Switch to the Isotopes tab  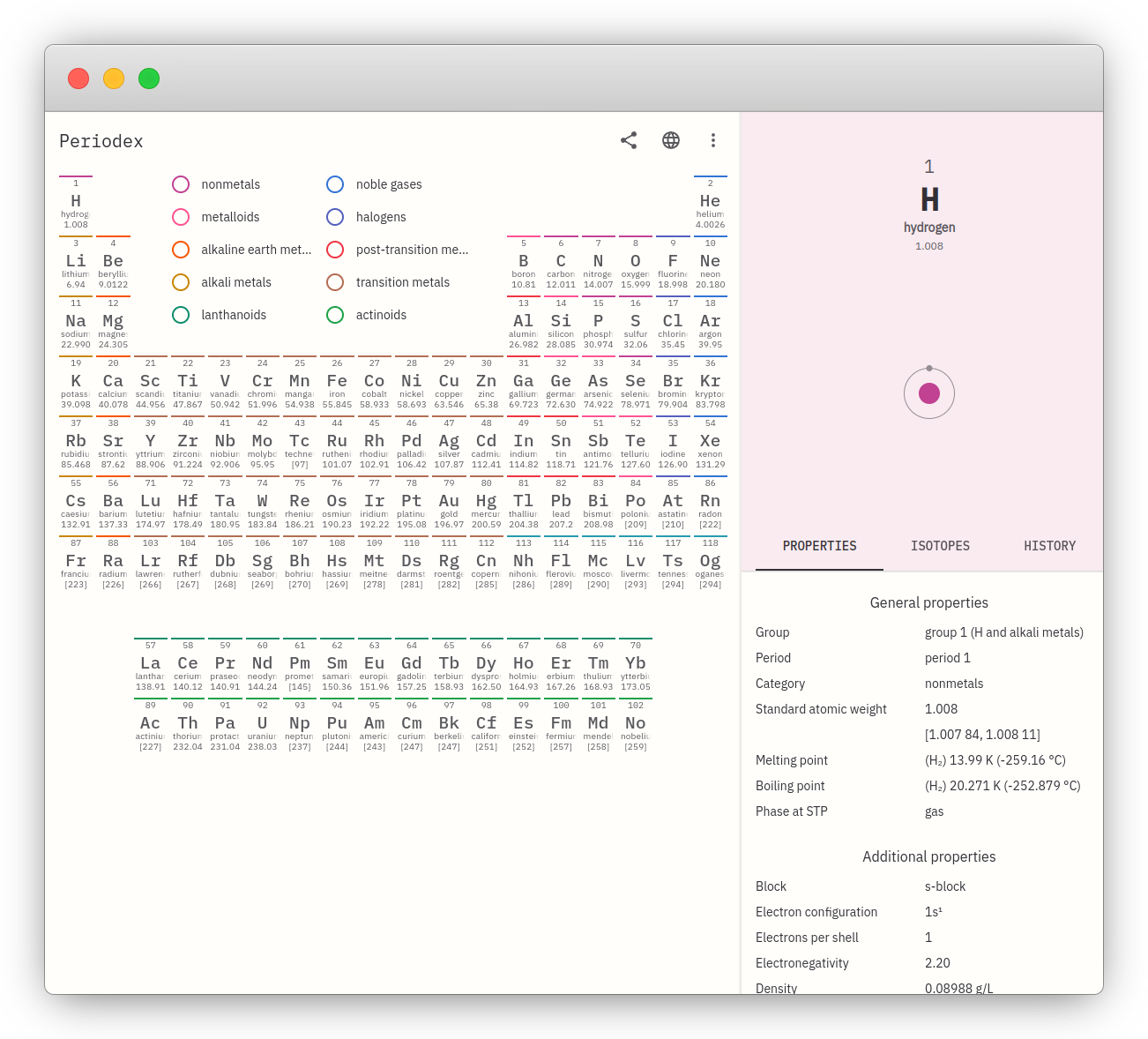(940, 546)
